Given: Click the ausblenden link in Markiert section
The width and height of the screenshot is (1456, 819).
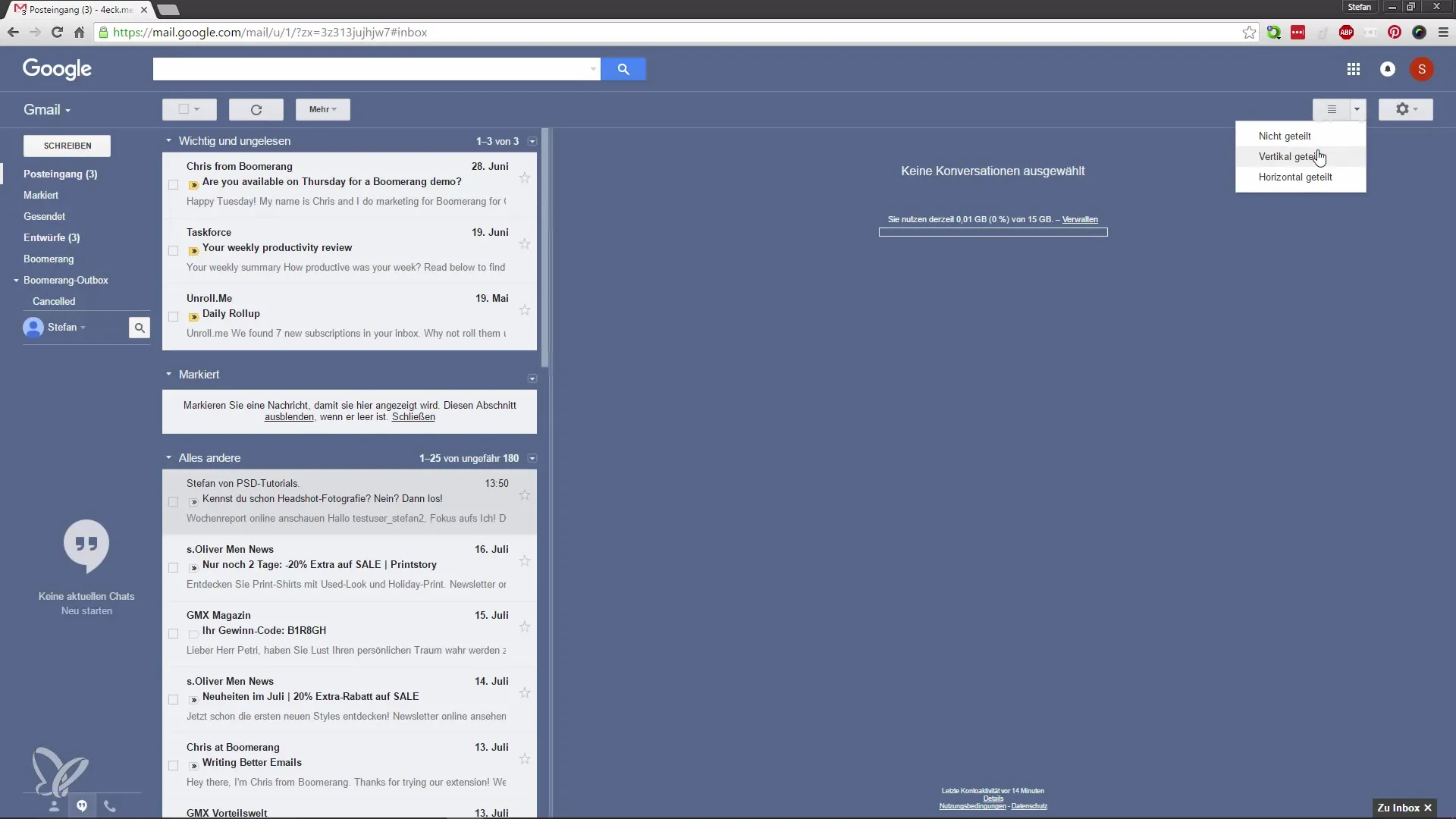Looking at the screenshot, I should [289, 417].
